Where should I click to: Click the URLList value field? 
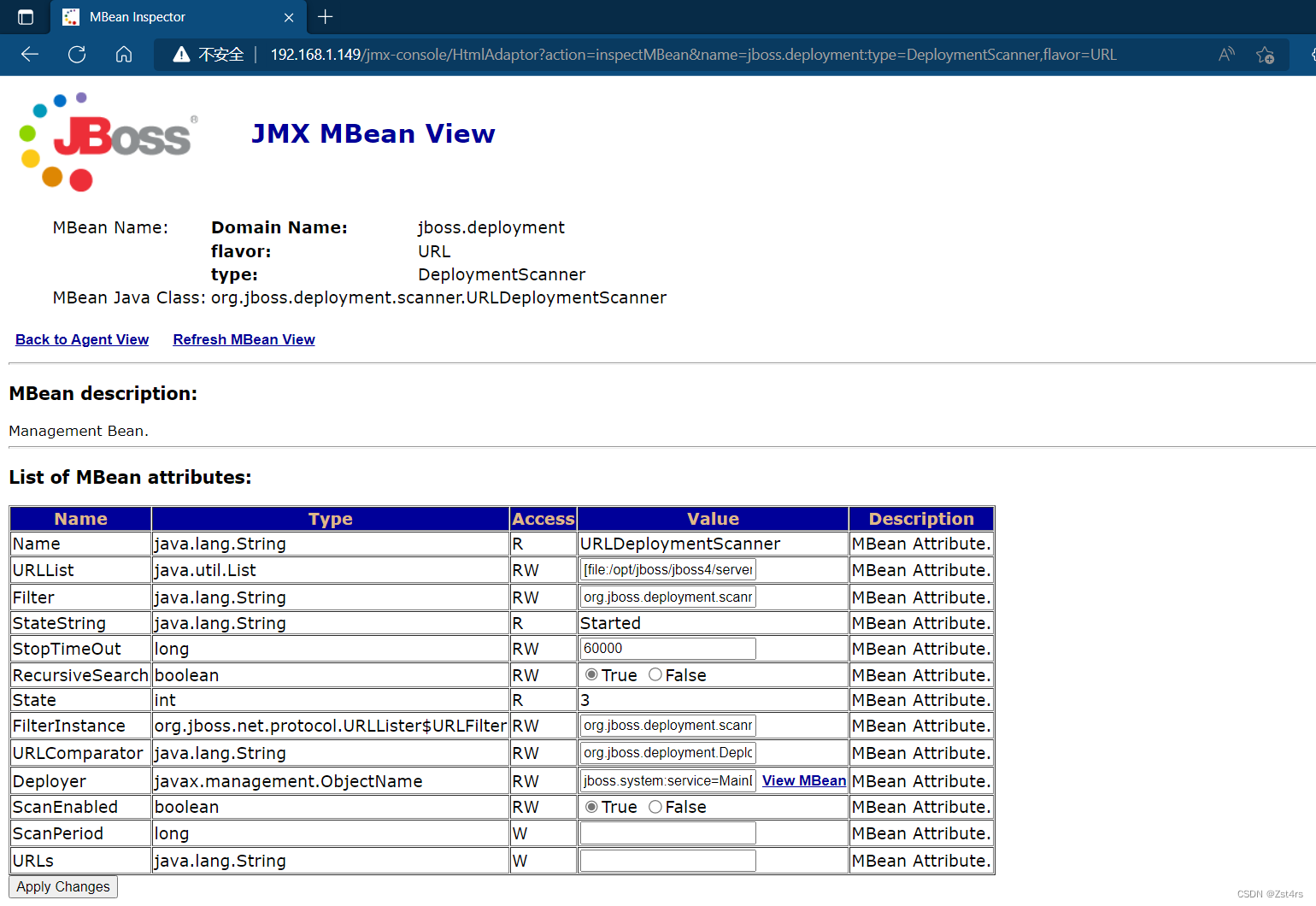(668, 569)
